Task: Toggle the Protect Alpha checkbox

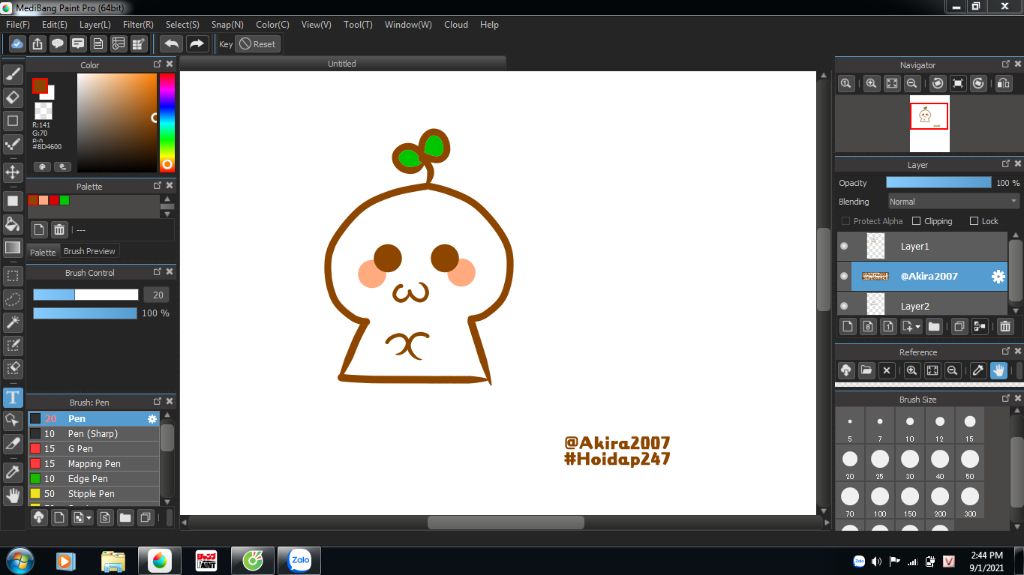Action: pos(846,221)
